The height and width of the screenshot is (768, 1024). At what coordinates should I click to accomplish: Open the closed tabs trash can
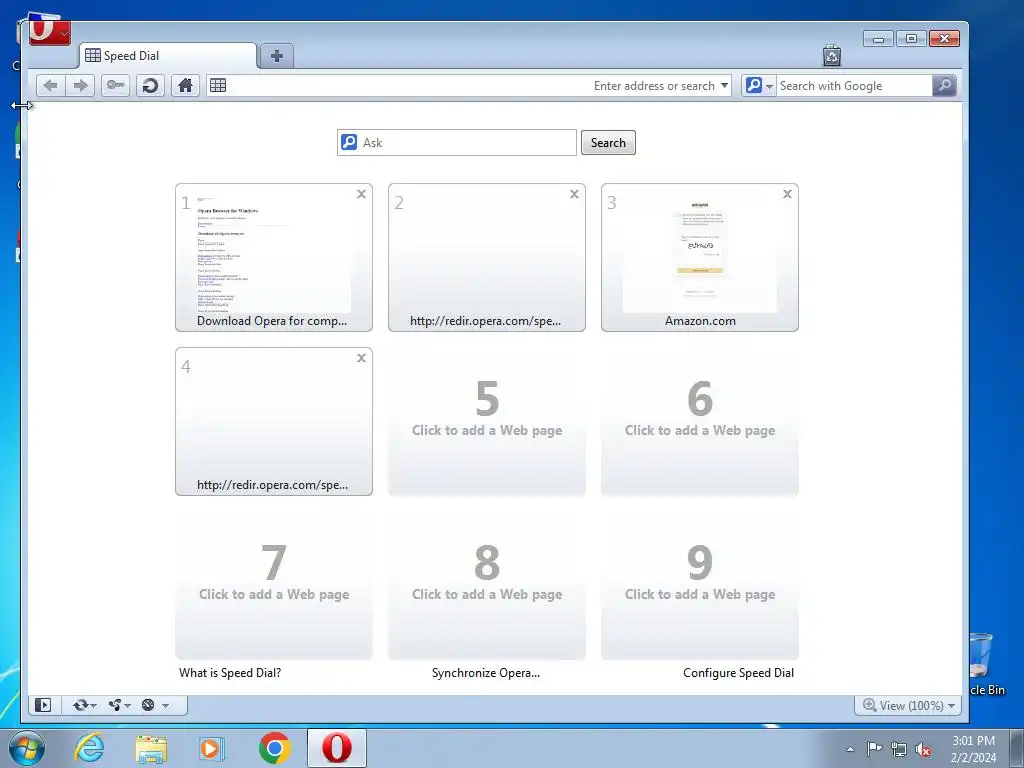point(832,56)
